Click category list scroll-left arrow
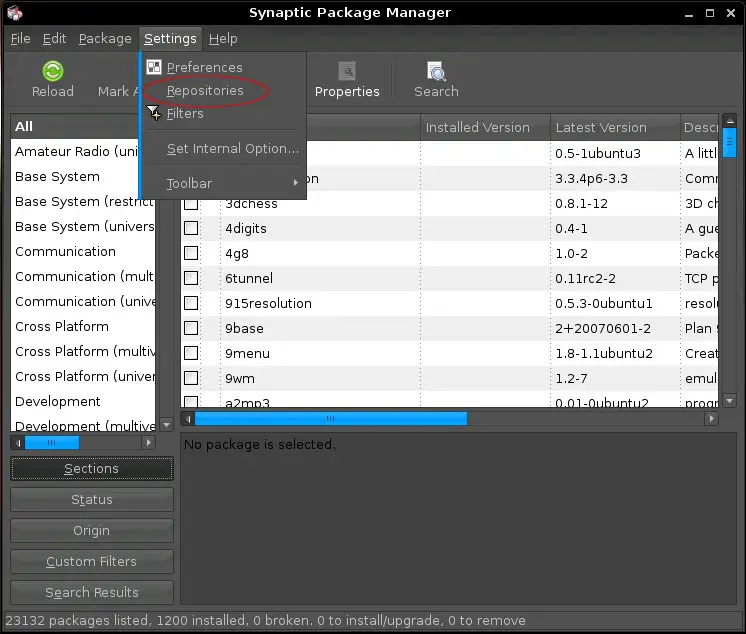Image resolution: width=746 pixels, height=634 pixels. click(x=18, y=443)
